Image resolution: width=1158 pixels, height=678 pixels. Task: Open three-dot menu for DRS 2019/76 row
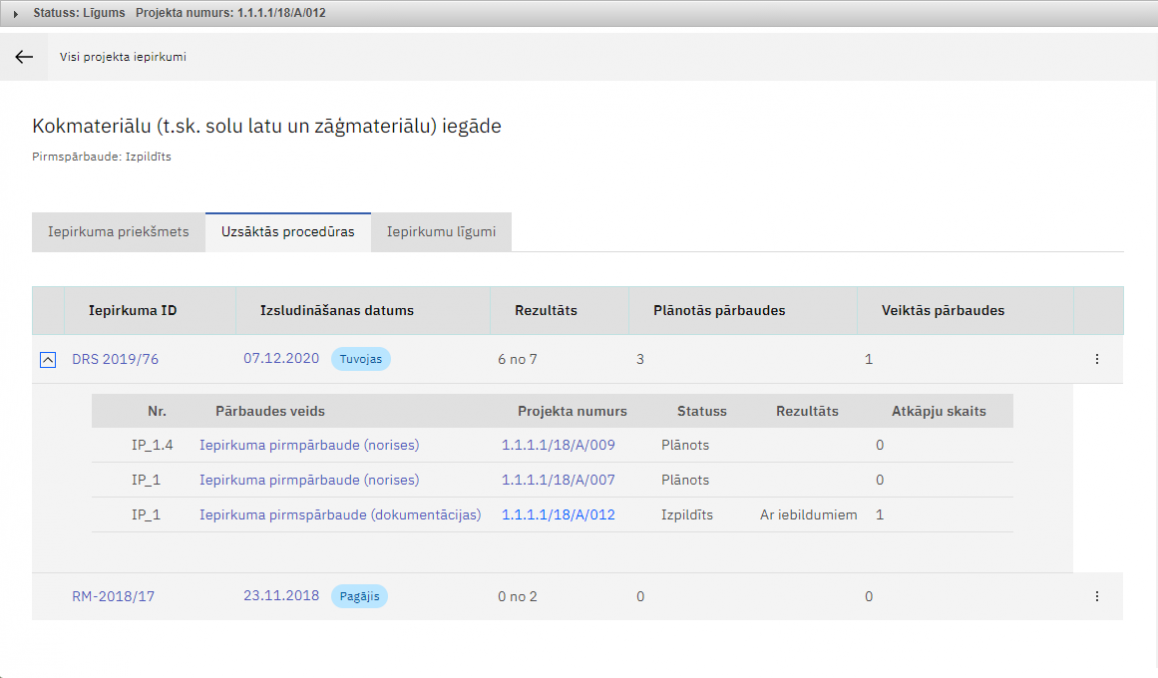(x=1096, y=359)
